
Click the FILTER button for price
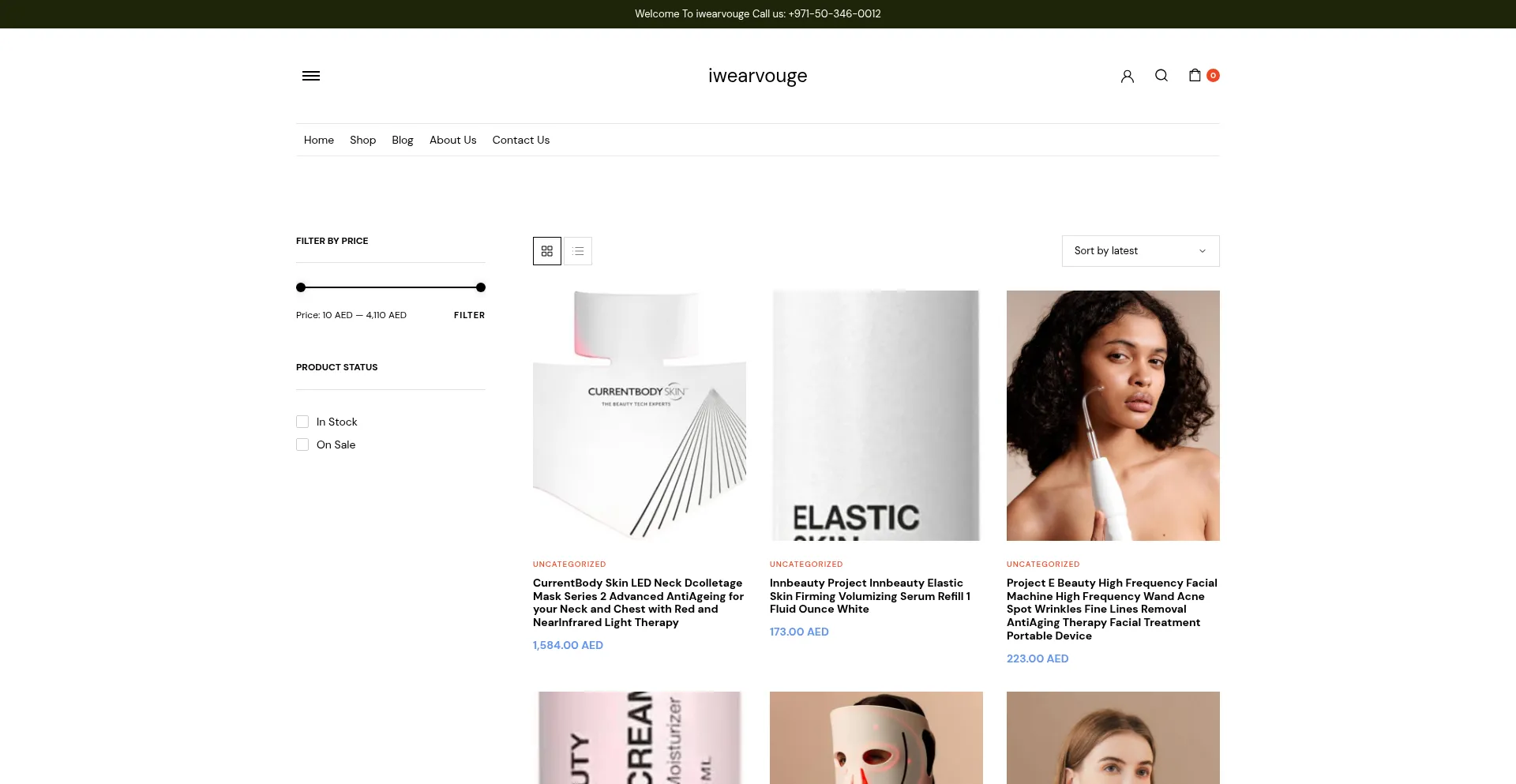click(469, 314)
